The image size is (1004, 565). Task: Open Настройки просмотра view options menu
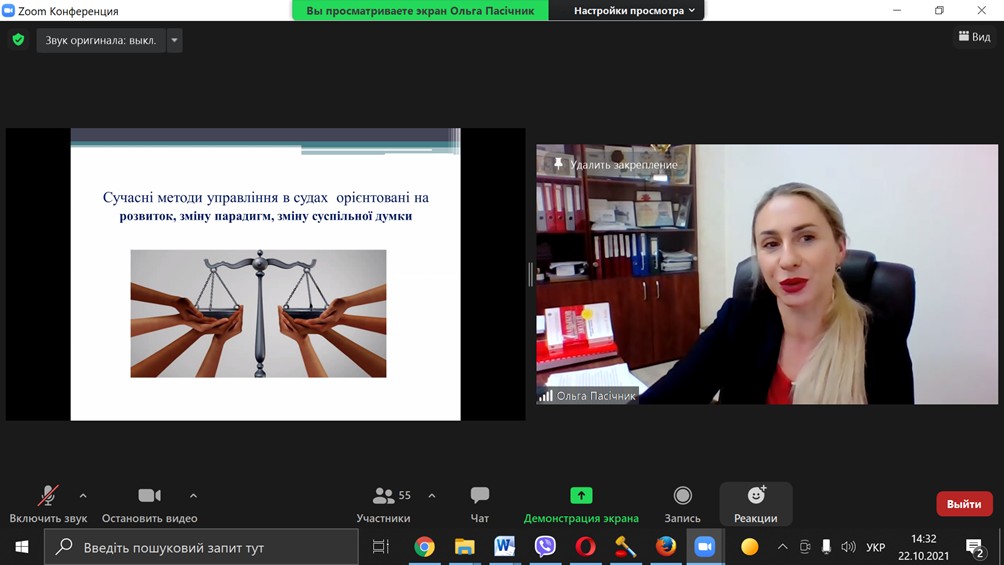coord(634,10)
